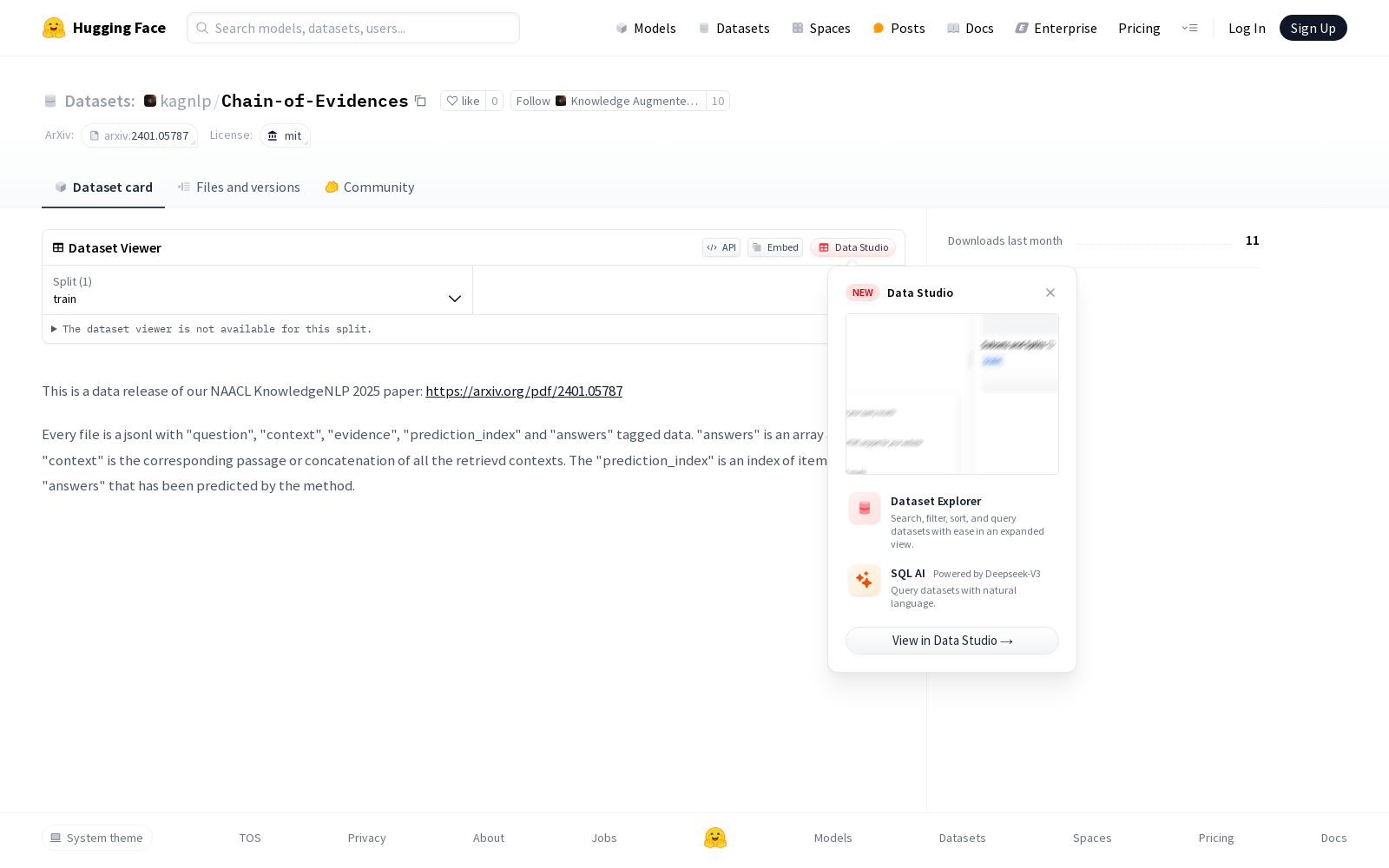Viewport: 1389px width, 868px height.
Task: Click the kagnlp organization avatar
Action: [150, 101]
